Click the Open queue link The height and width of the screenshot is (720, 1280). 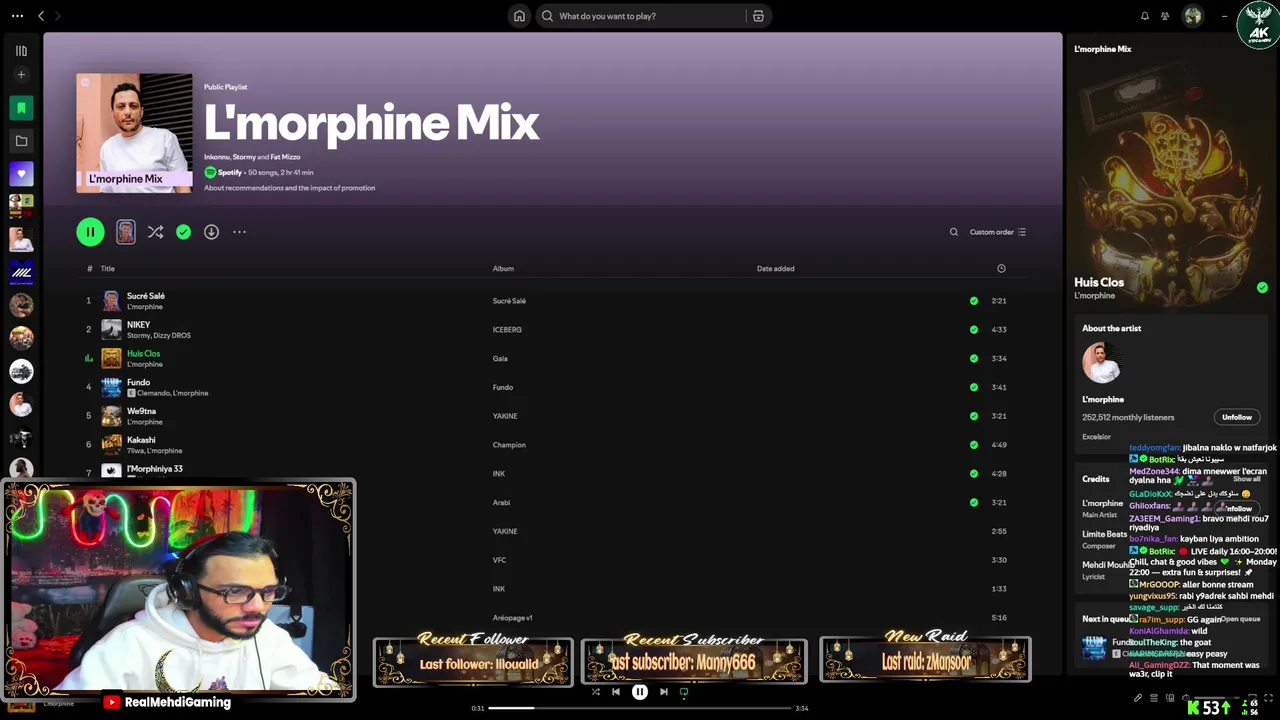pyautogui.click(x=1240, y=619)
